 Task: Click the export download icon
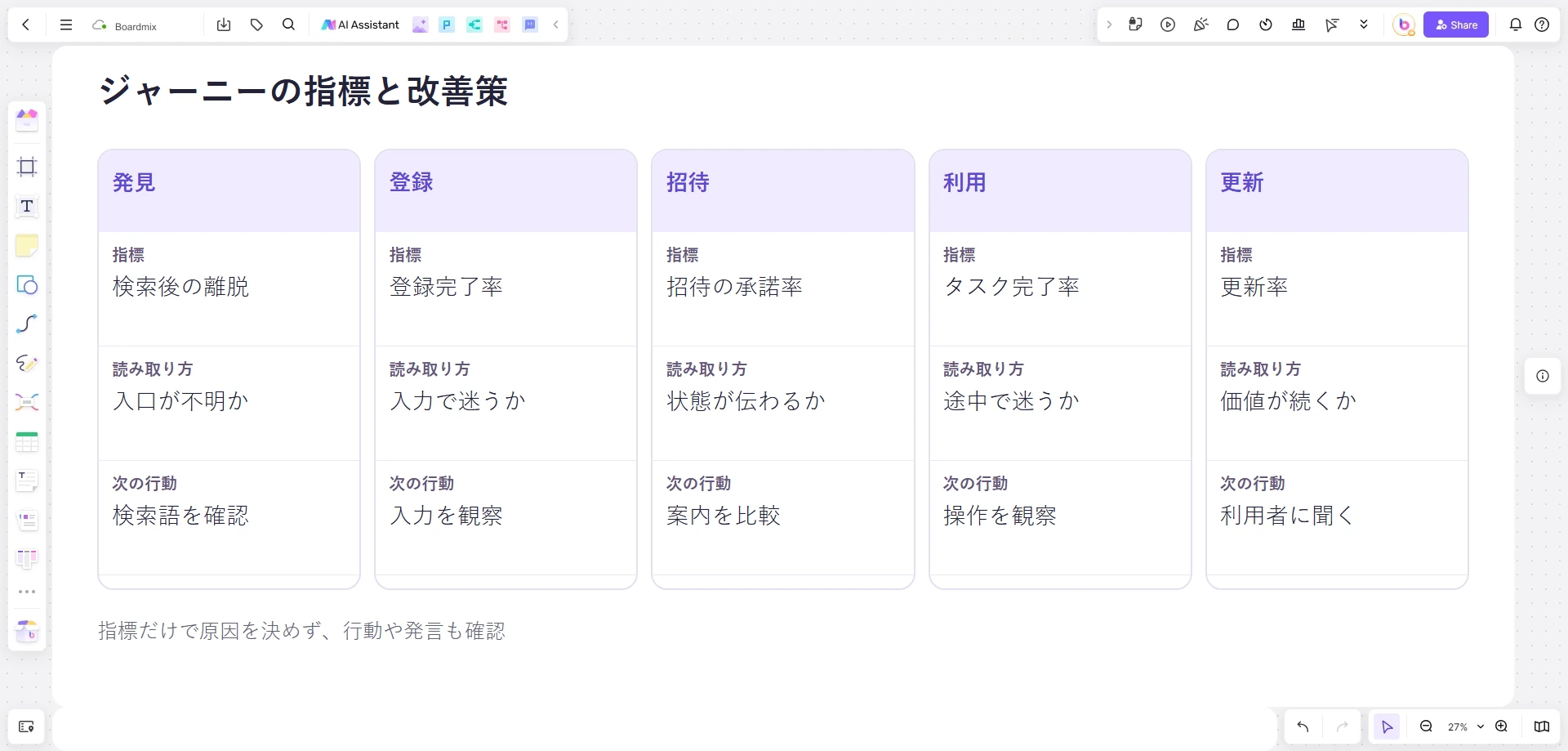(x=224, y=25)
